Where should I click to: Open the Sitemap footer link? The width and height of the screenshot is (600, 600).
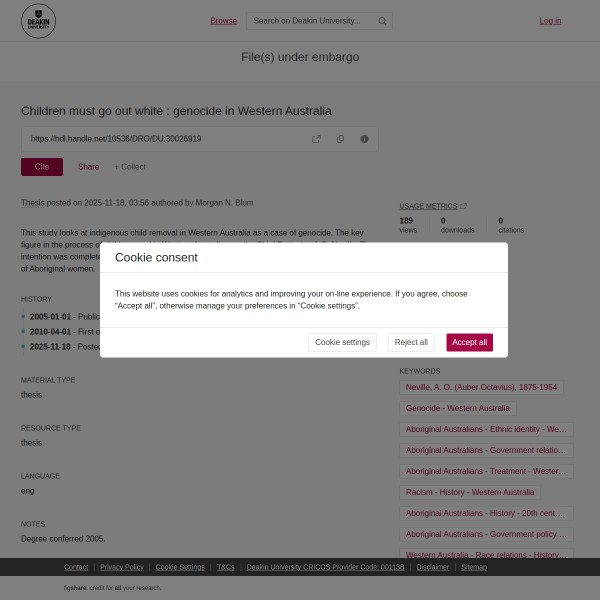(x=474, y=567)
